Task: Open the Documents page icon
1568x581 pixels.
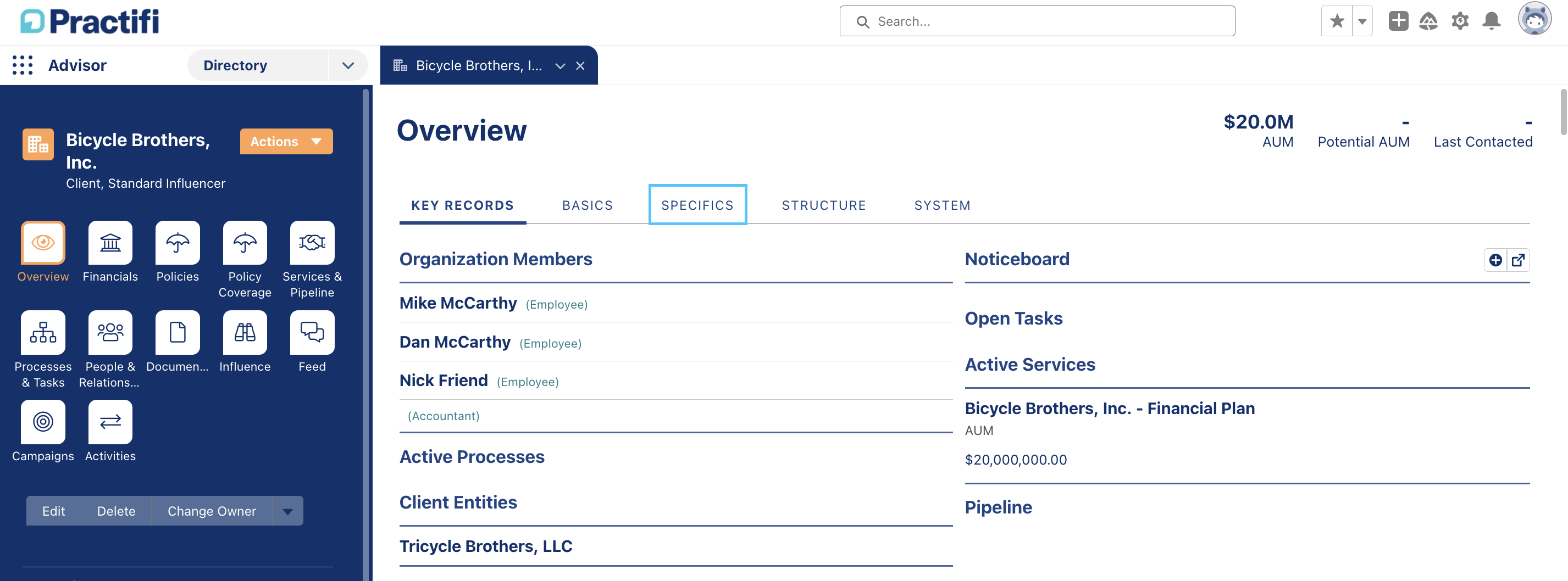Action: pos(177,332)
